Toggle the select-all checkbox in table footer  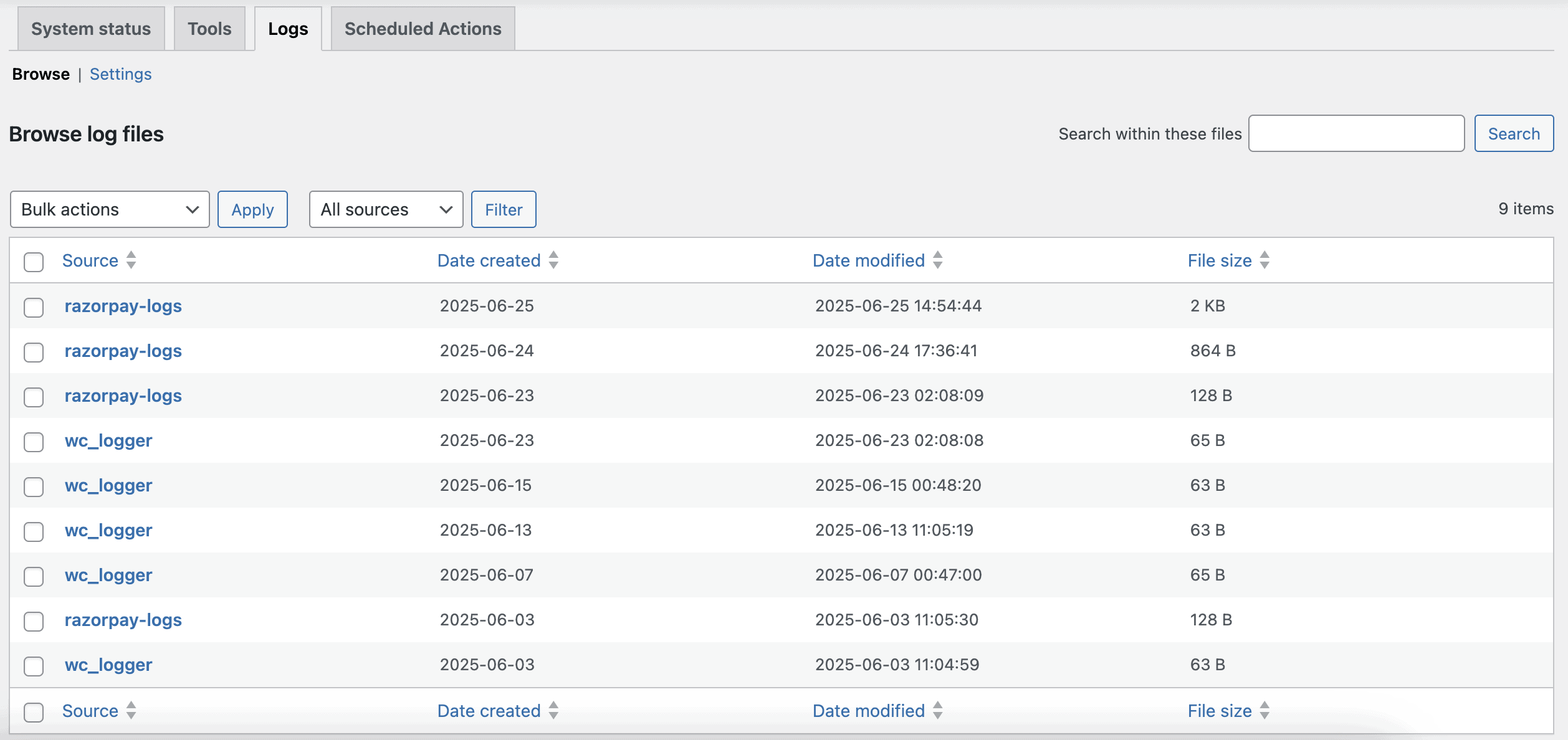[34, 712]
